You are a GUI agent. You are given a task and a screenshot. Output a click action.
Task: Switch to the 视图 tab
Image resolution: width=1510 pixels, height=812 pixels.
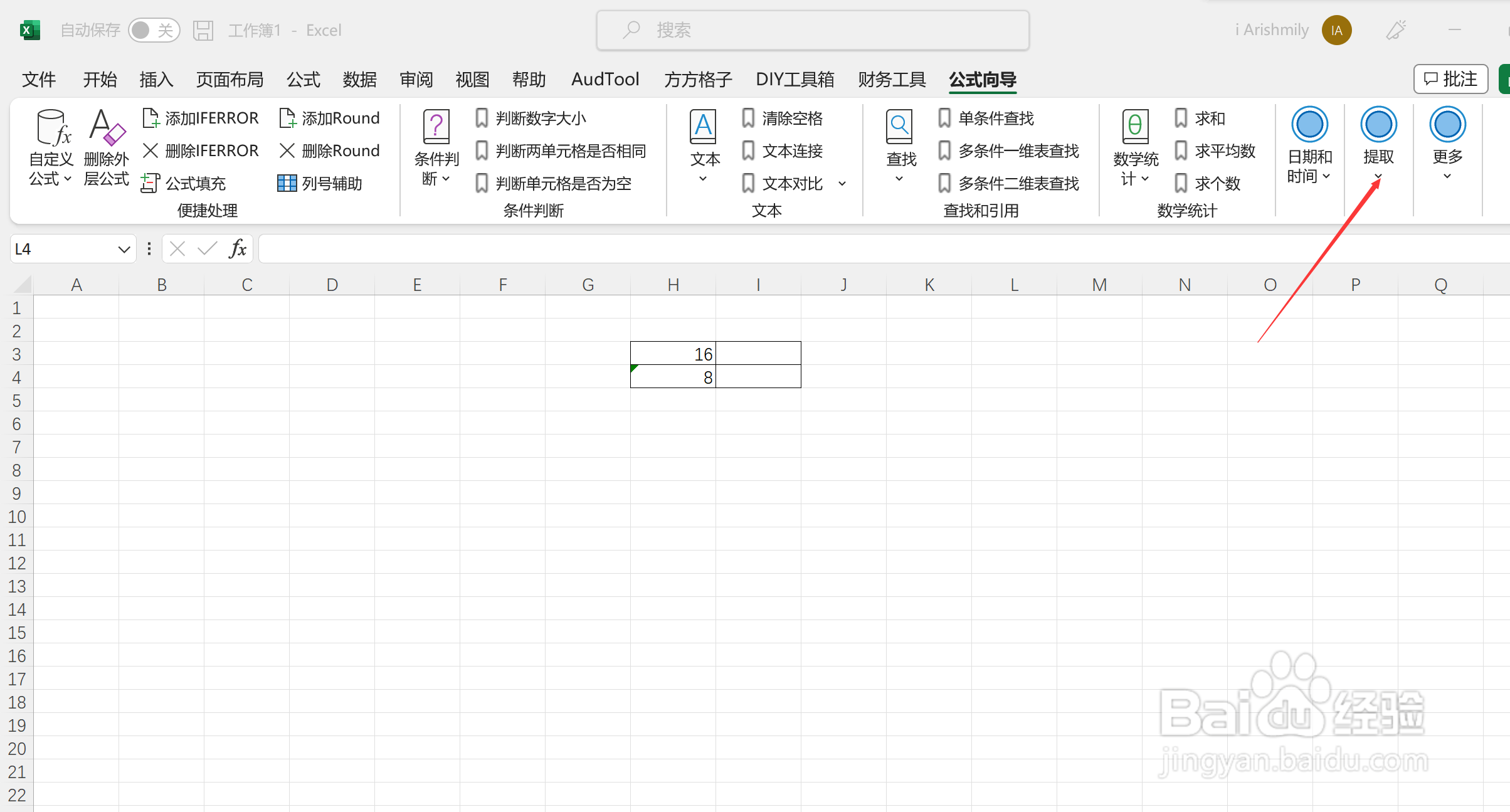tap(472, 80)
